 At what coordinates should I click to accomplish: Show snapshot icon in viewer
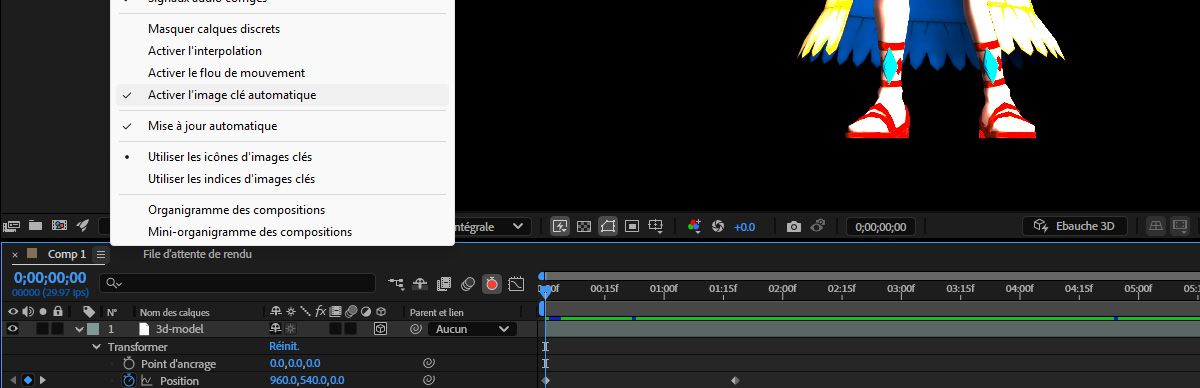point(818,226)
